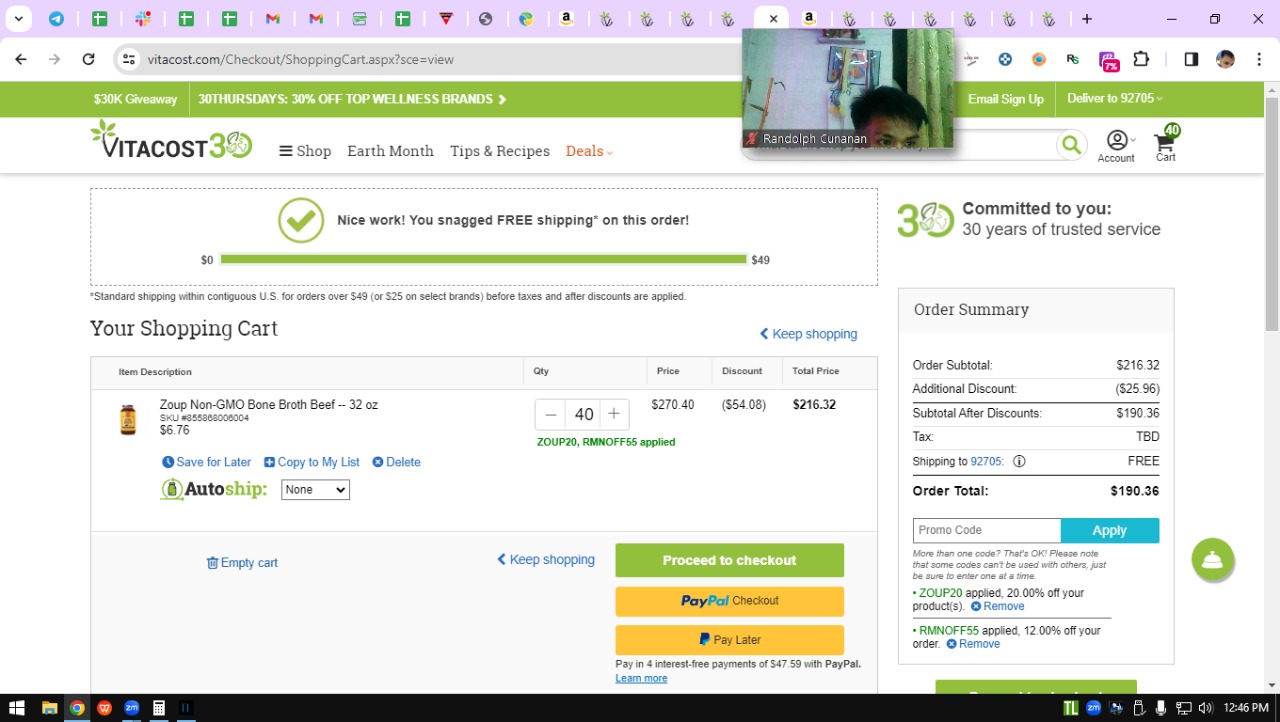The image size is (1280, 722).
Task: Click Keep shopping link beside Proceed to checkout
Action: [x=546, y=560]
